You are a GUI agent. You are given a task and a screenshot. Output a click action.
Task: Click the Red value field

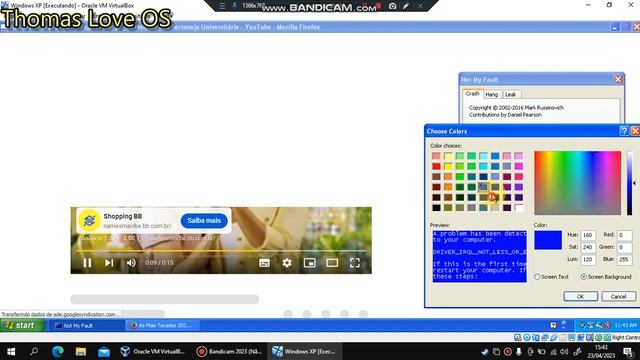point(624,235)
